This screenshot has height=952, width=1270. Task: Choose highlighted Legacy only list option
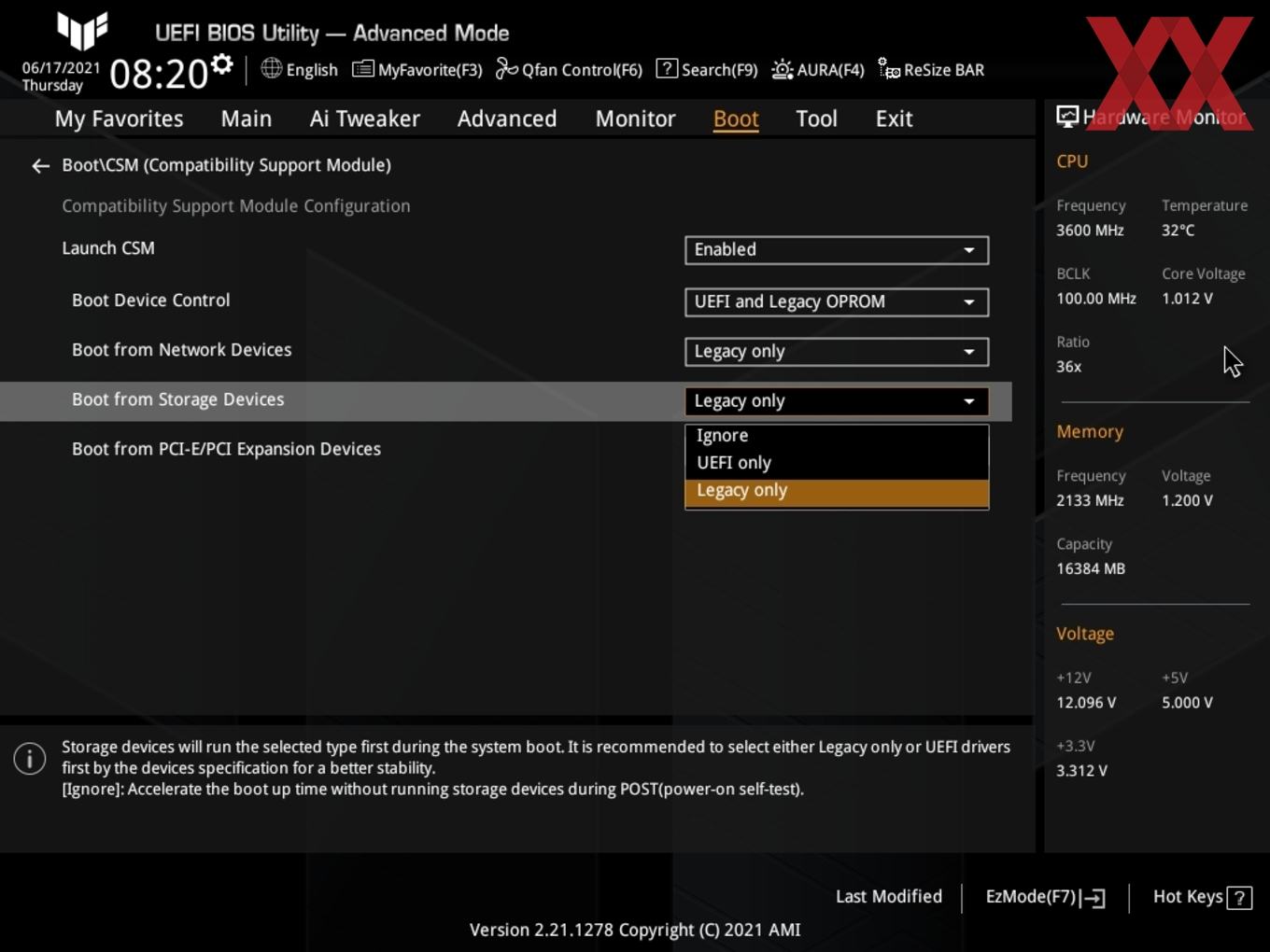tap(837, 492)
